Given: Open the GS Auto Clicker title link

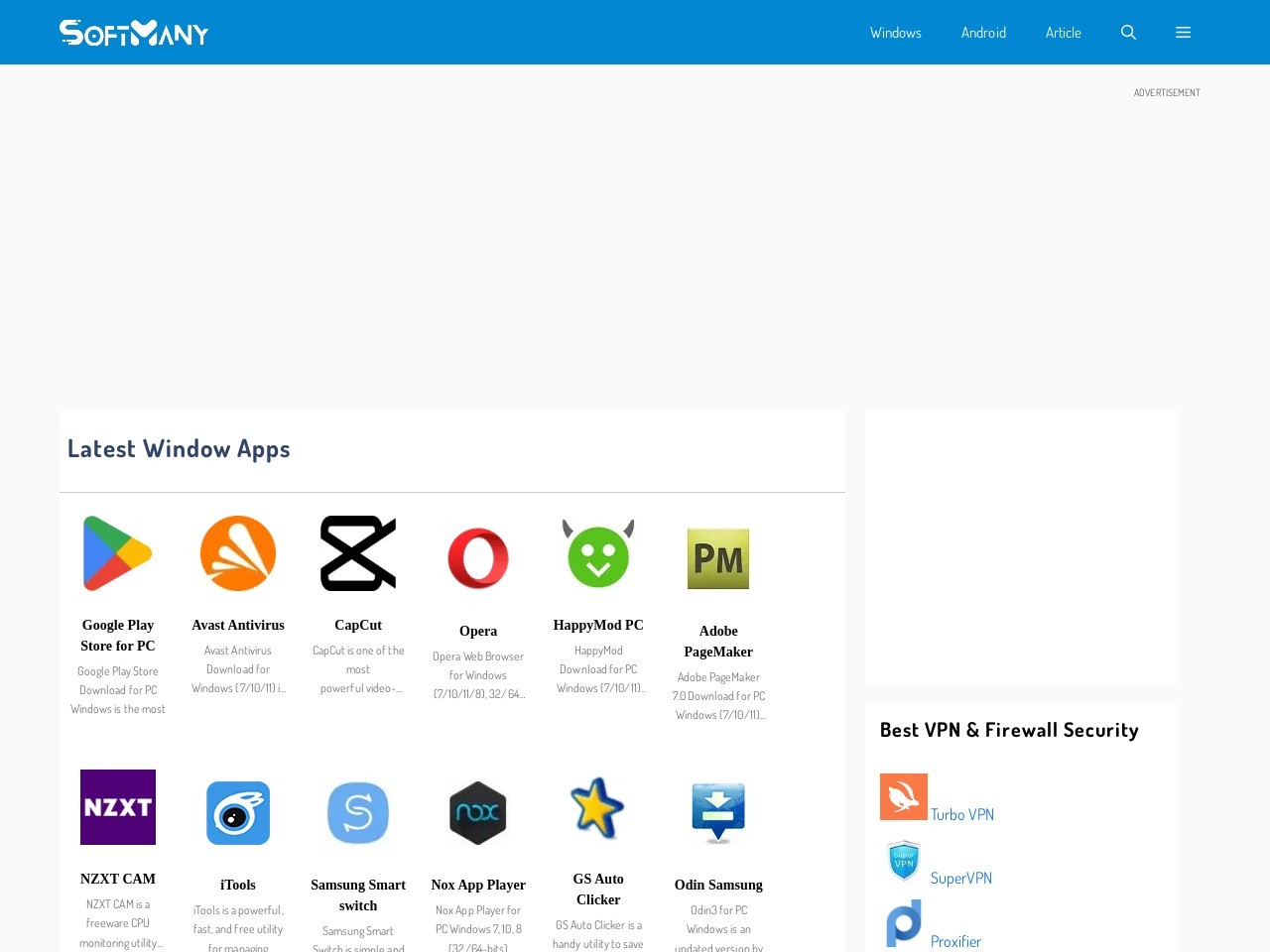Looking at the screenshot, I should [598, 890].
